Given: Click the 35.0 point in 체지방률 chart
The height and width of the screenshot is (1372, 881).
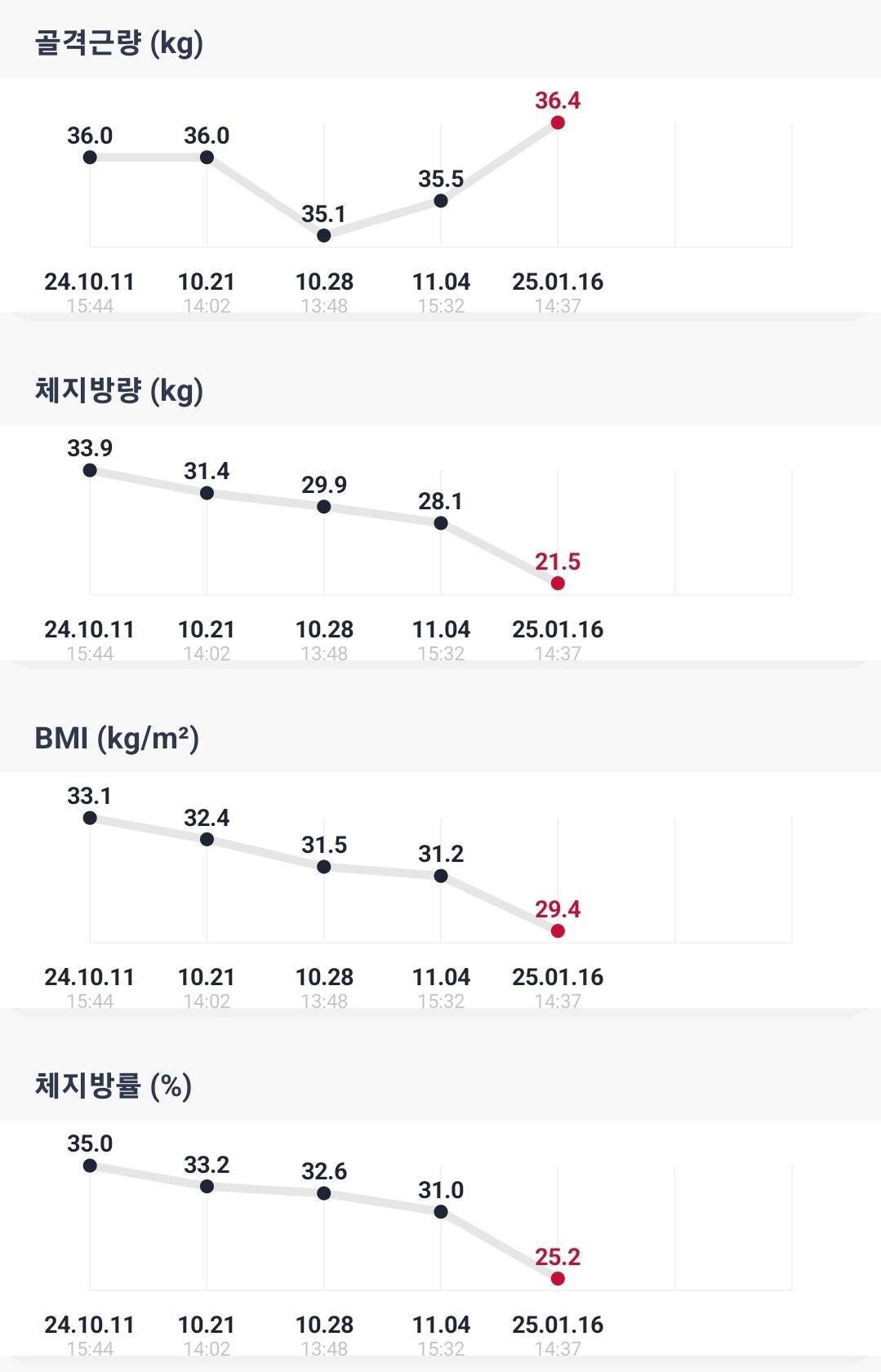Looking at the screenshot, I should click(x=90, y=1166).
